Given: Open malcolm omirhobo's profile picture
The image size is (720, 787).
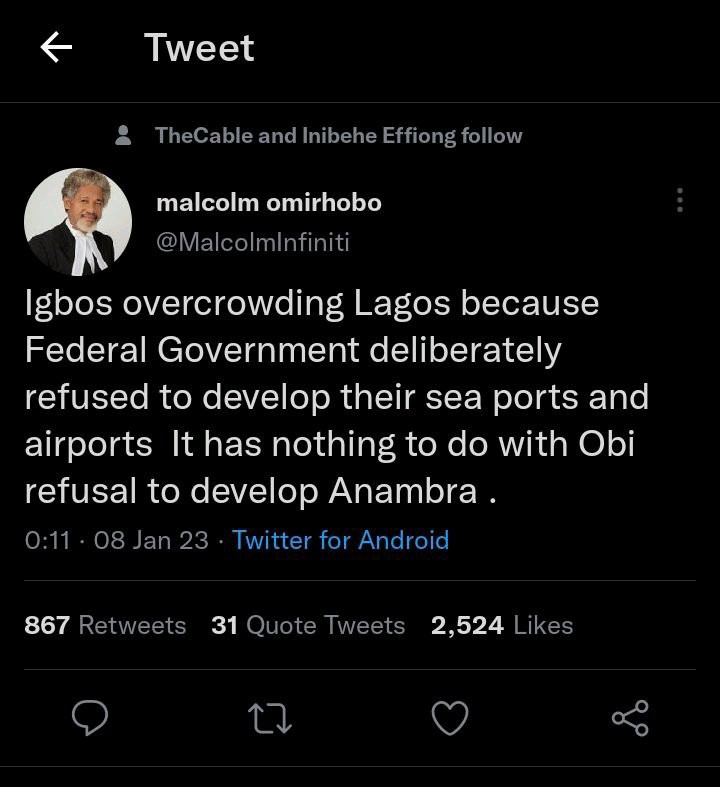Looking at the screenshot, I should click(x=78, y=222).
